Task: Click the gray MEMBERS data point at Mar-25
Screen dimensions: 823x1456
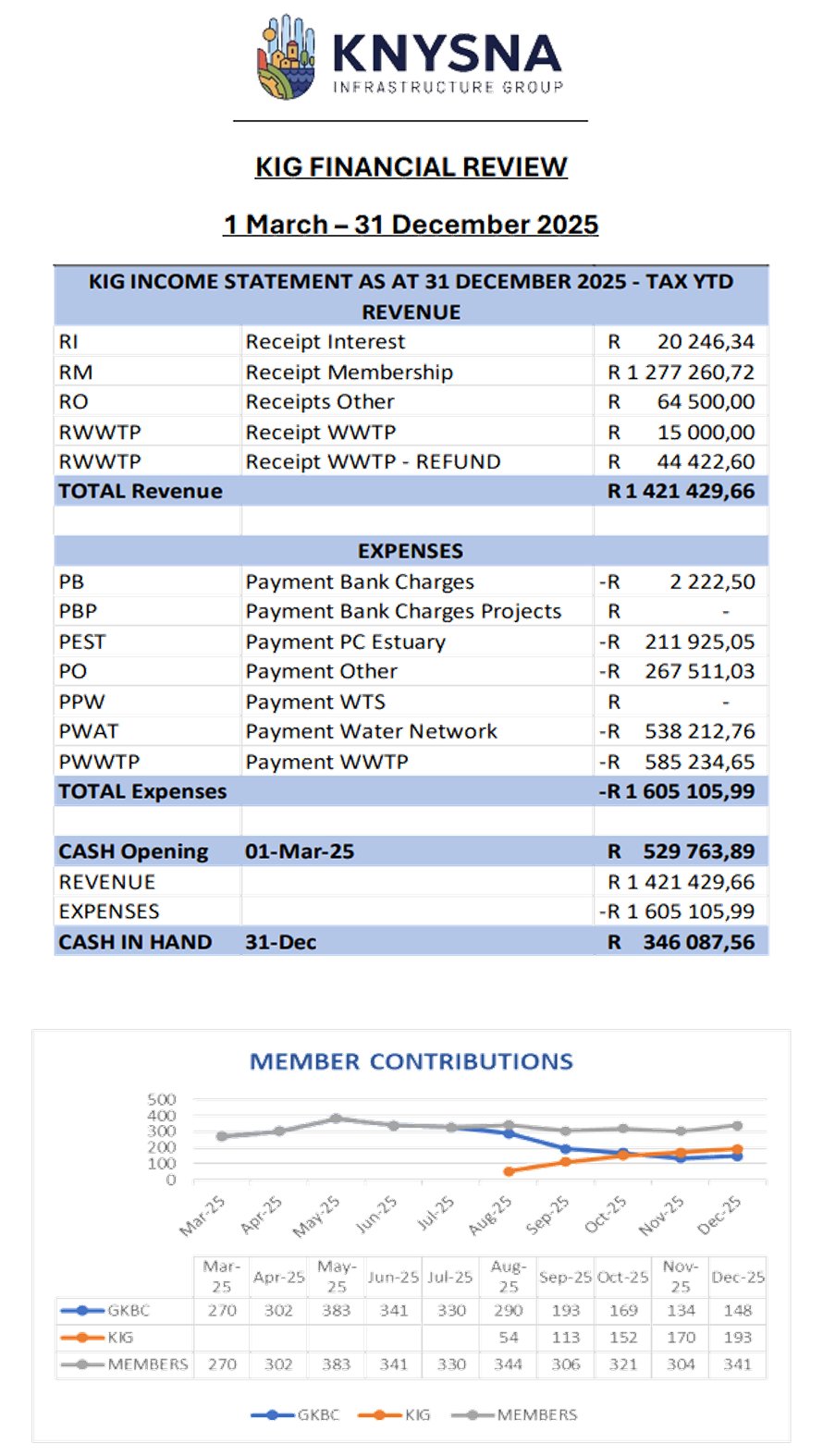Action: [x=222, y=1136]
